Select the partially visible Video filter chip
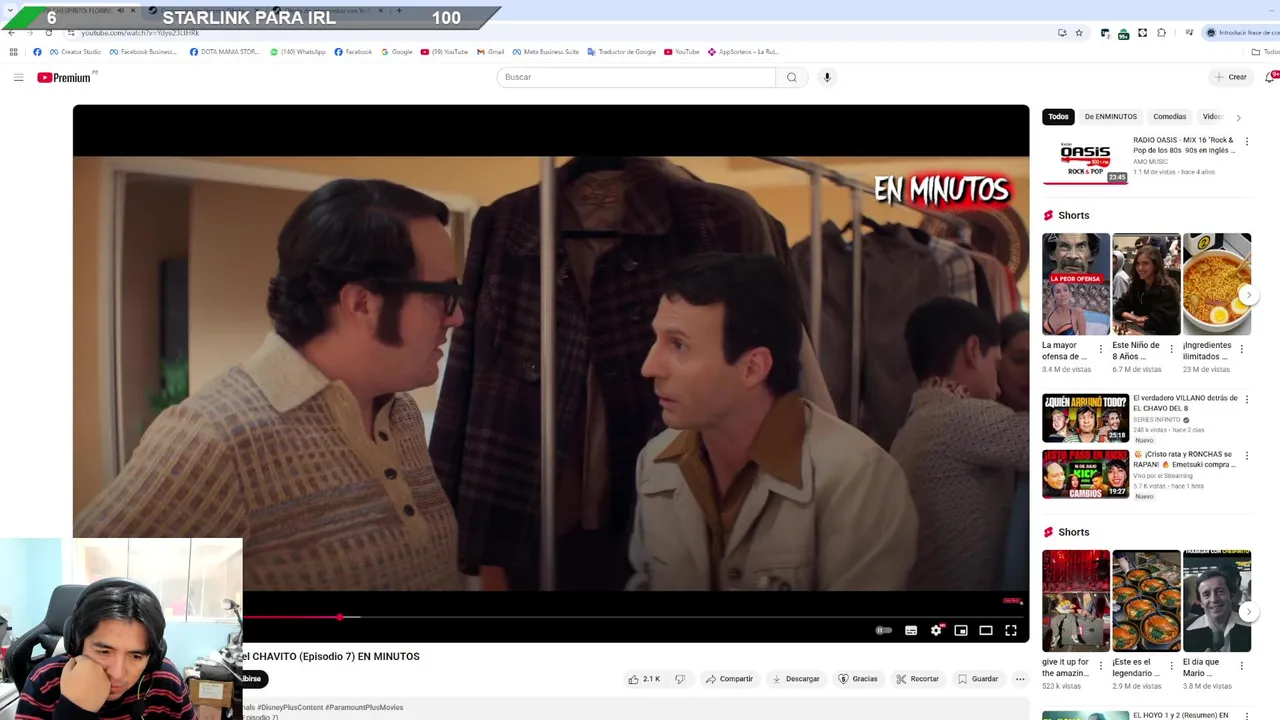 [x=1211, y=117]
